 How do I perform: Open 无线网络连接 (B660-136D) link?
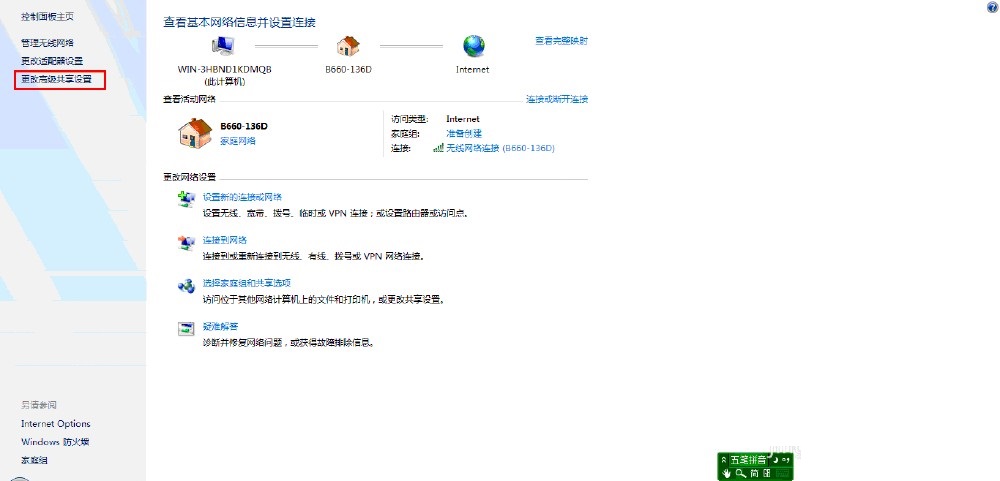click(x=499, y=148)
